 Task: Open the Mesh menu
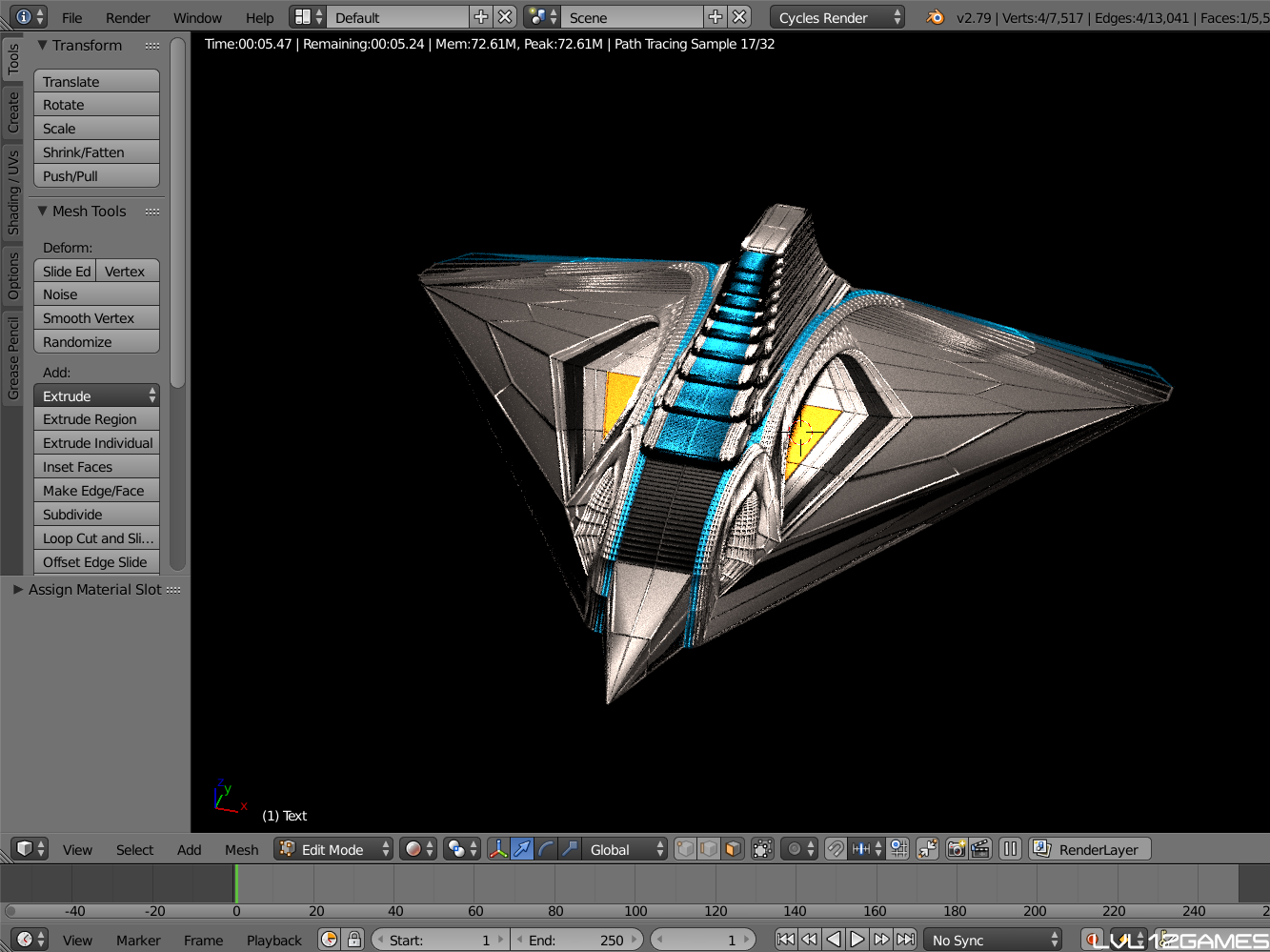[241, 850]
